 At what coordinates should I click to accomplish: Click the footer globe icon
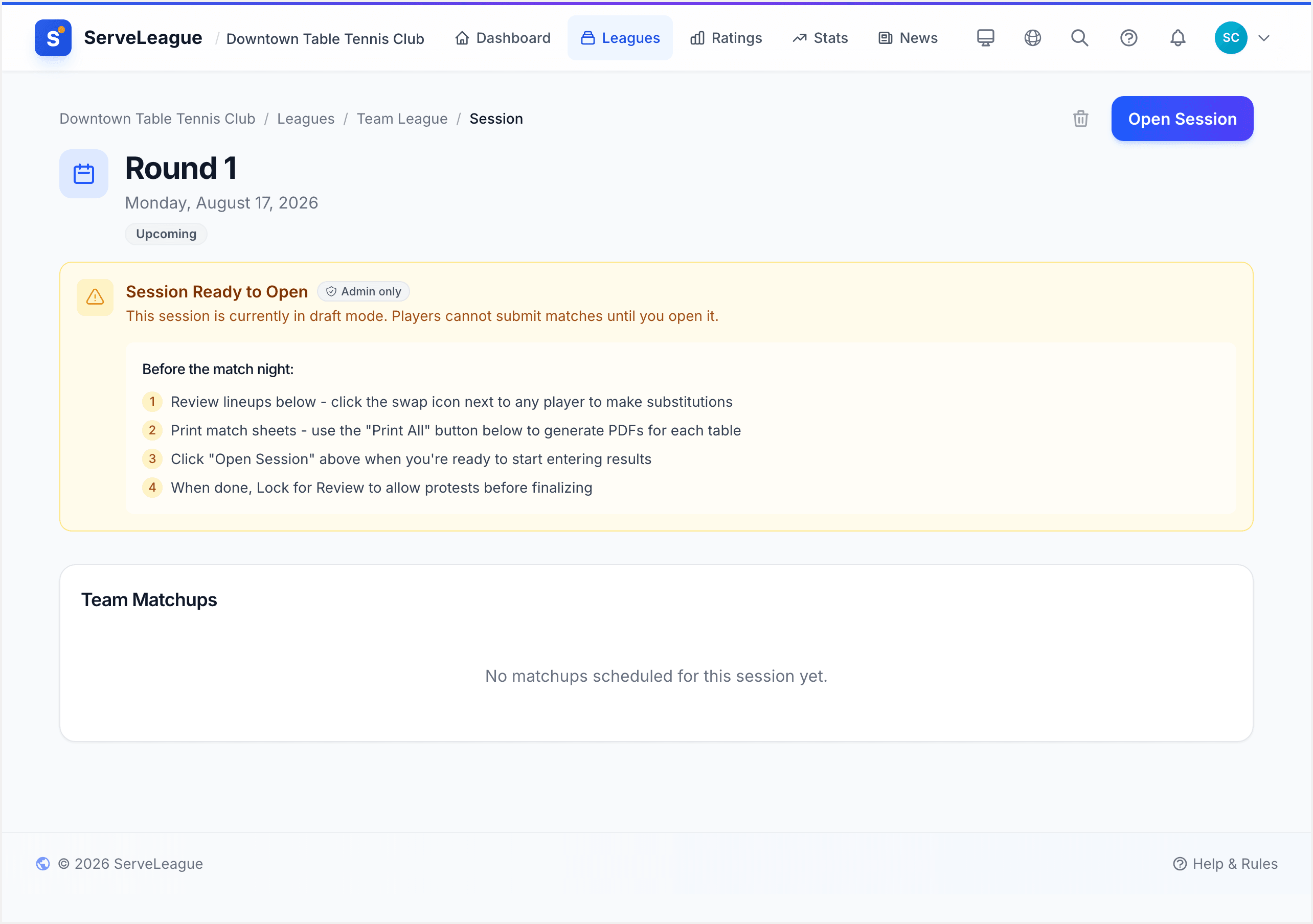click(43, 863)
